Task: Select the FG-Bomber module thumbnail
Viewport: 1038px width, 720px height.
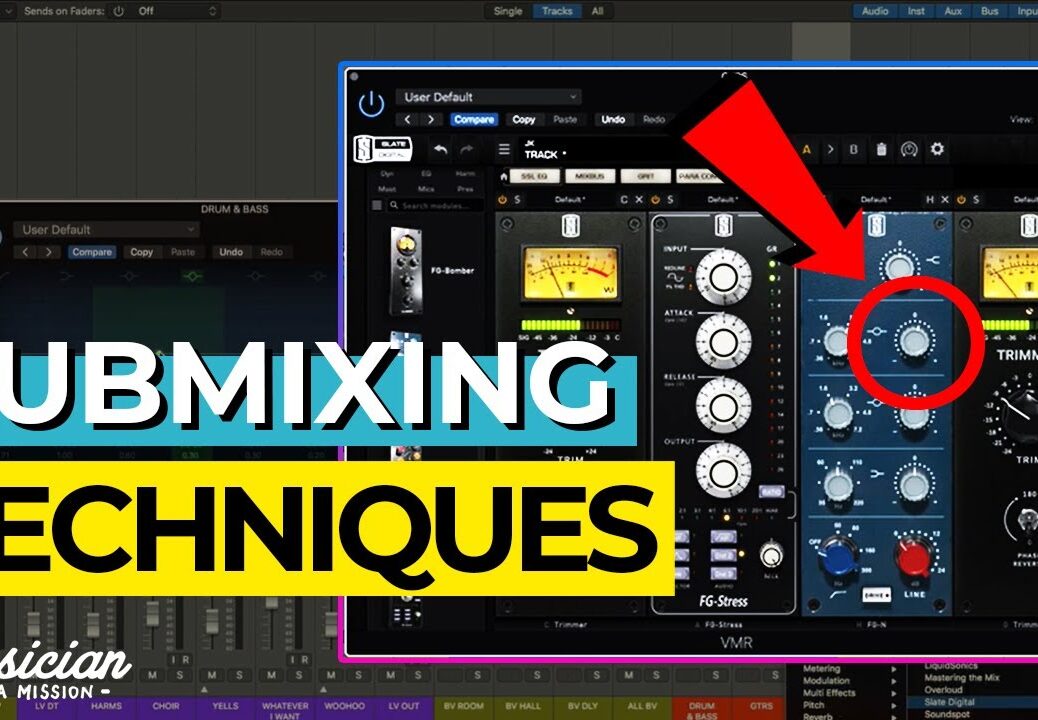Action: pos(406,271)
